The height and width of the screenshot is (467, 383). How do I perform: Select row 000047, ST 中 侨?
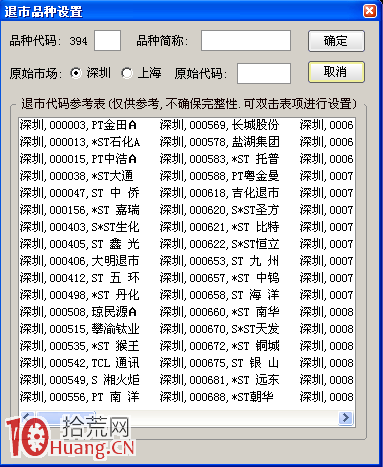tap(80, 193)
